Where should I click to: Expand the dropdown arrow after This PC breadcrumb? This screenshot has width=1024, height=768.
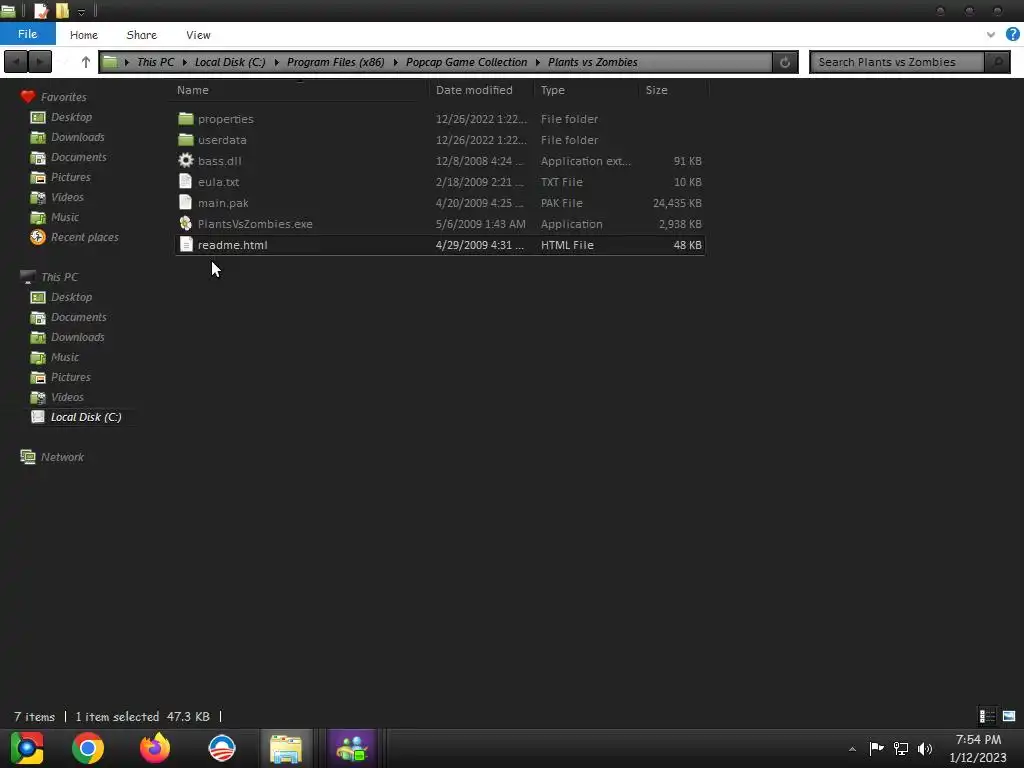[x=185, y=62]
